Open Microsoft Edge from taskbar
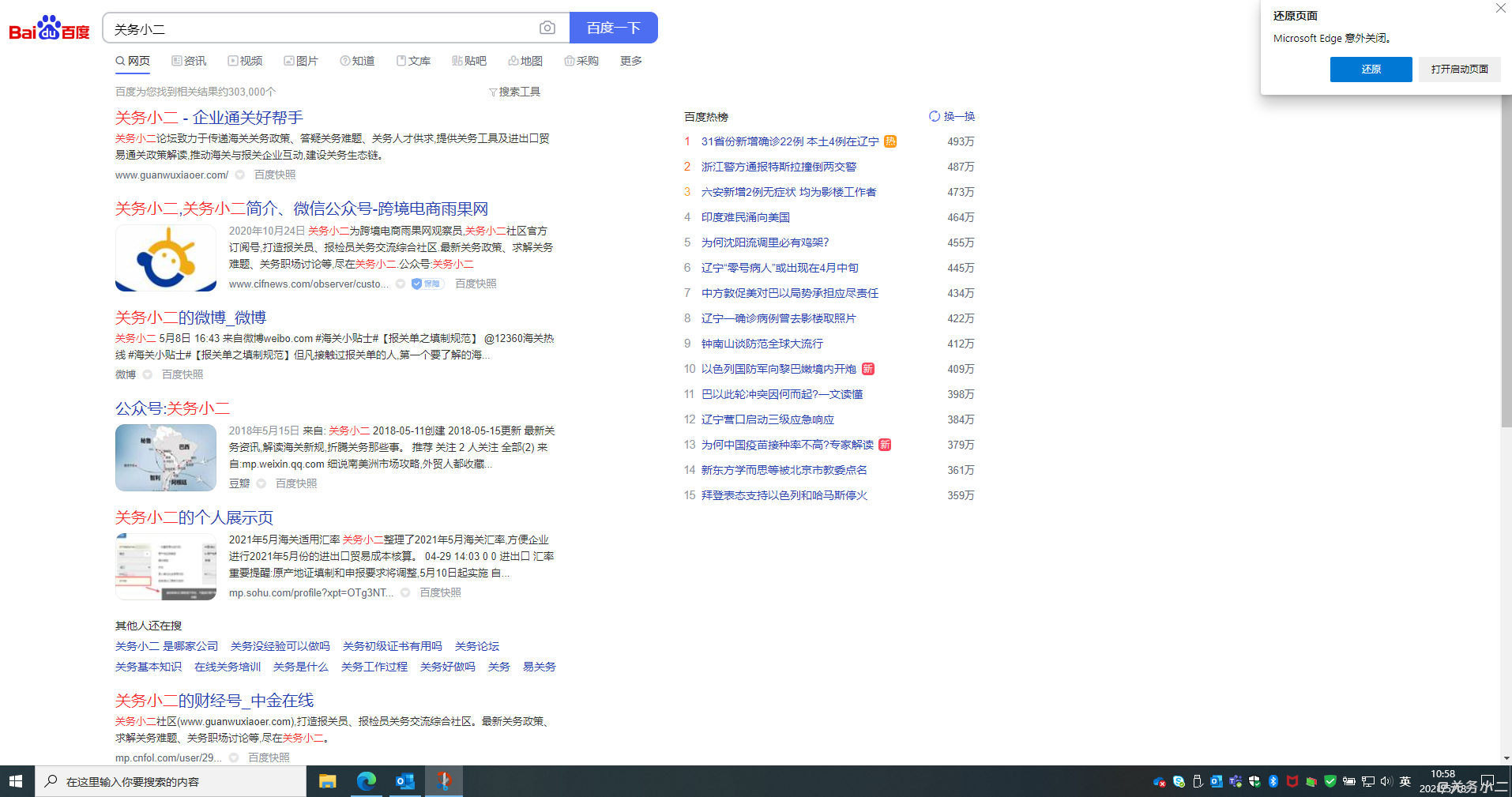The width and height of the screenshot is (1512, 797). click(x=367, y=781)
